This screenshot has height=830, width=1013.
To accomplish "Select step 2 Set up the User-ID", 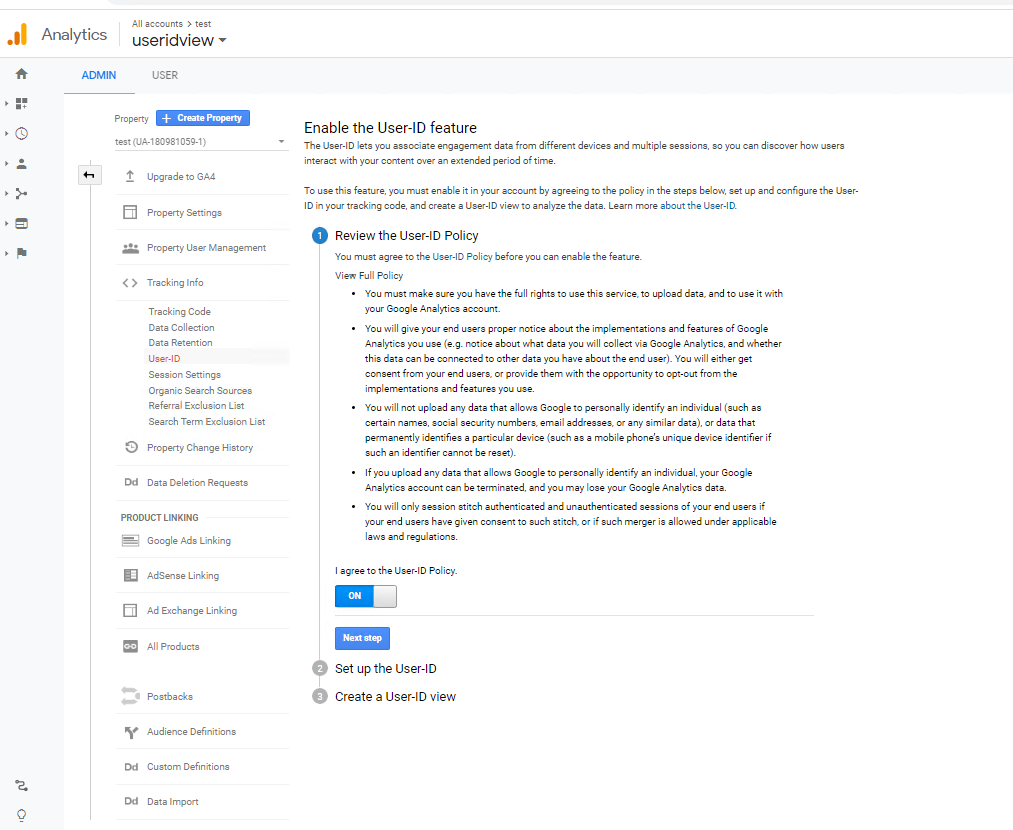I will 386,669.
